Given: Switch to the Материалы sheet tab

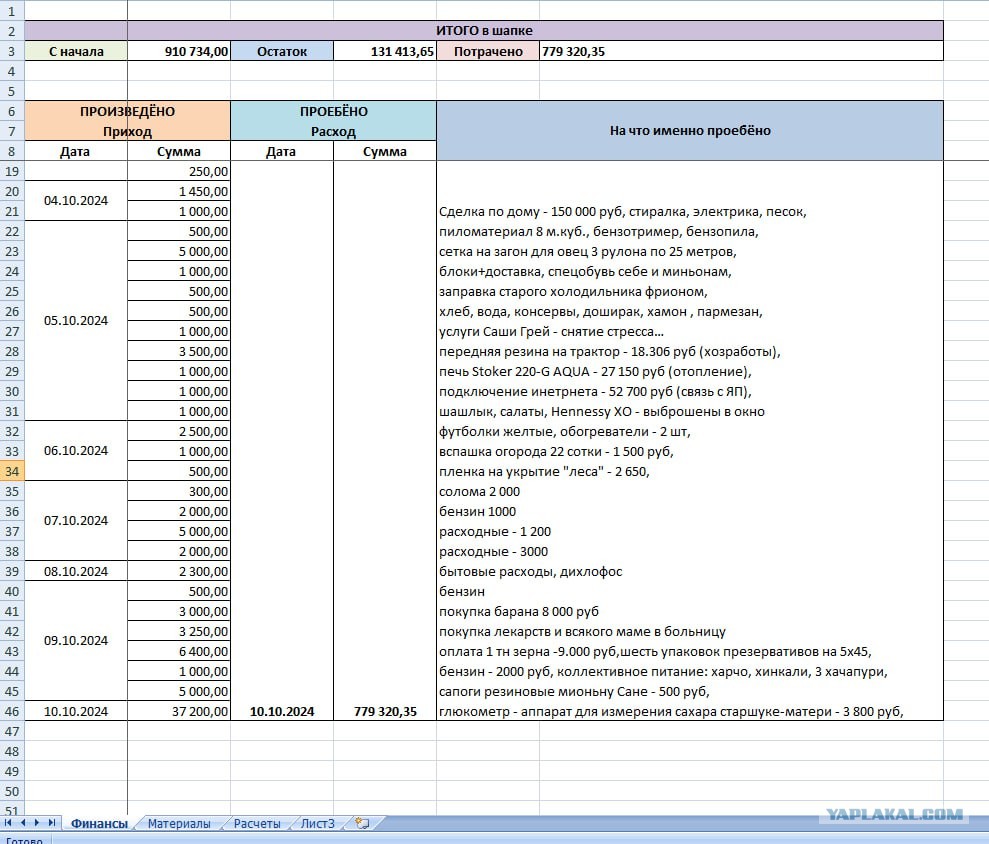Looking at the screenshot, I should (x=178, y=823).
